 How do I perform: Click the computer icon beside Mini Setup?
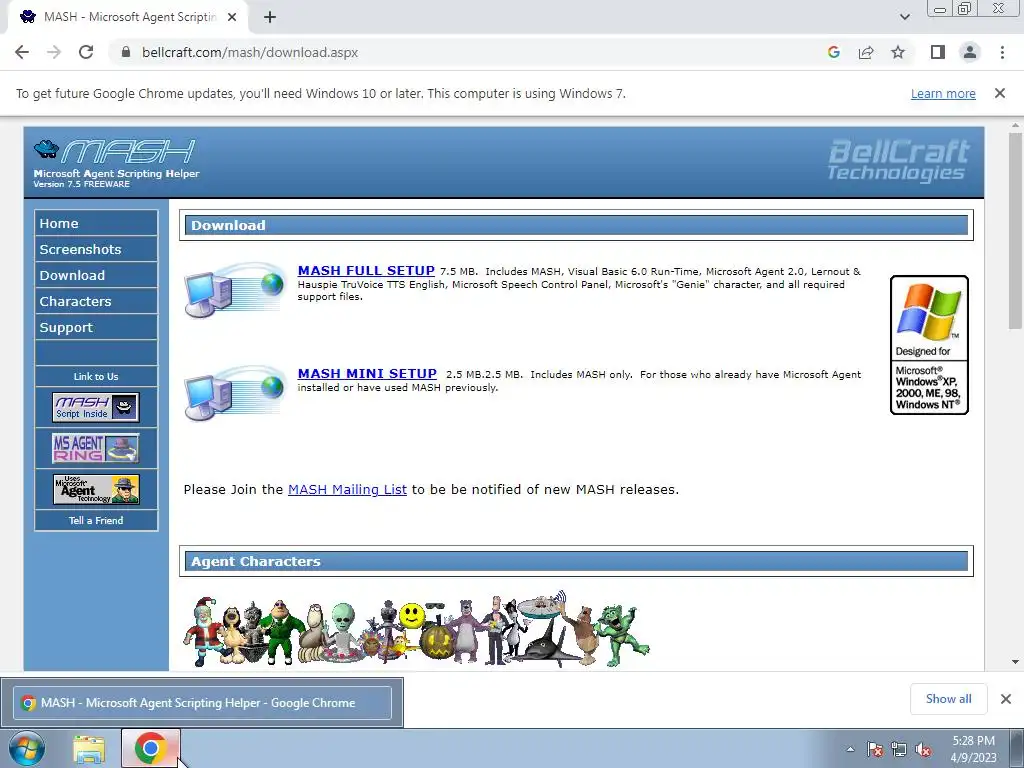pos(235,392)
